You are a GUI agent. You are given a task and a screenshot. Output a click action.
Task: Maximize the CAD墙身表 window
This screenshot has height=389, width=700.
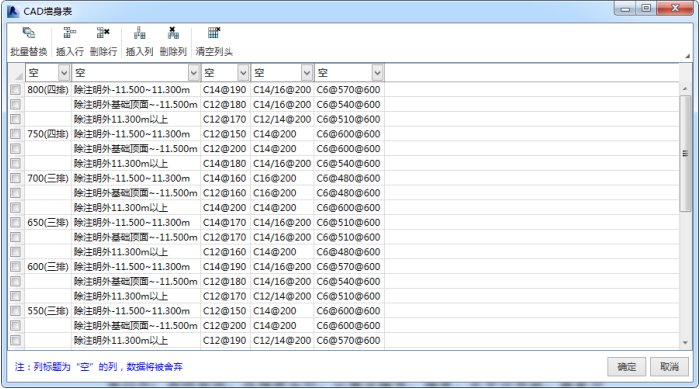pos(646,9)
